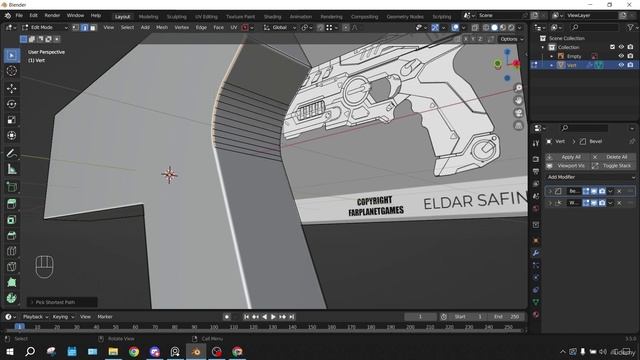
Task: Click the Viewport Vis button
Action: point(567,166)
